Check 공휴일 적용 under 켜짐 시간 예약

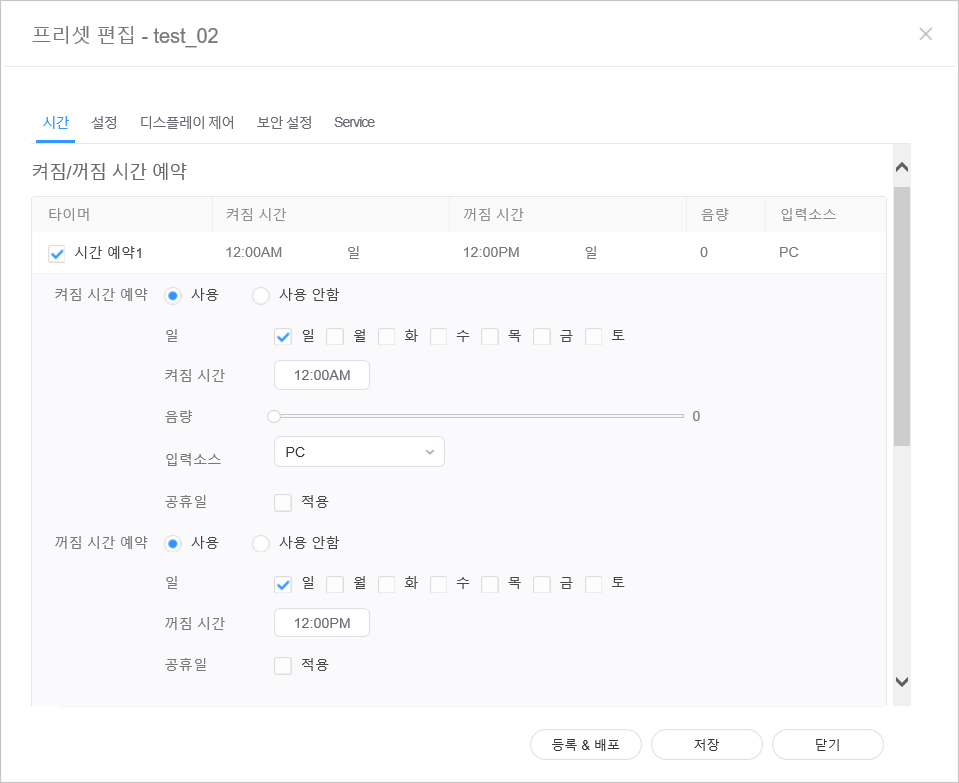[283, 502]
